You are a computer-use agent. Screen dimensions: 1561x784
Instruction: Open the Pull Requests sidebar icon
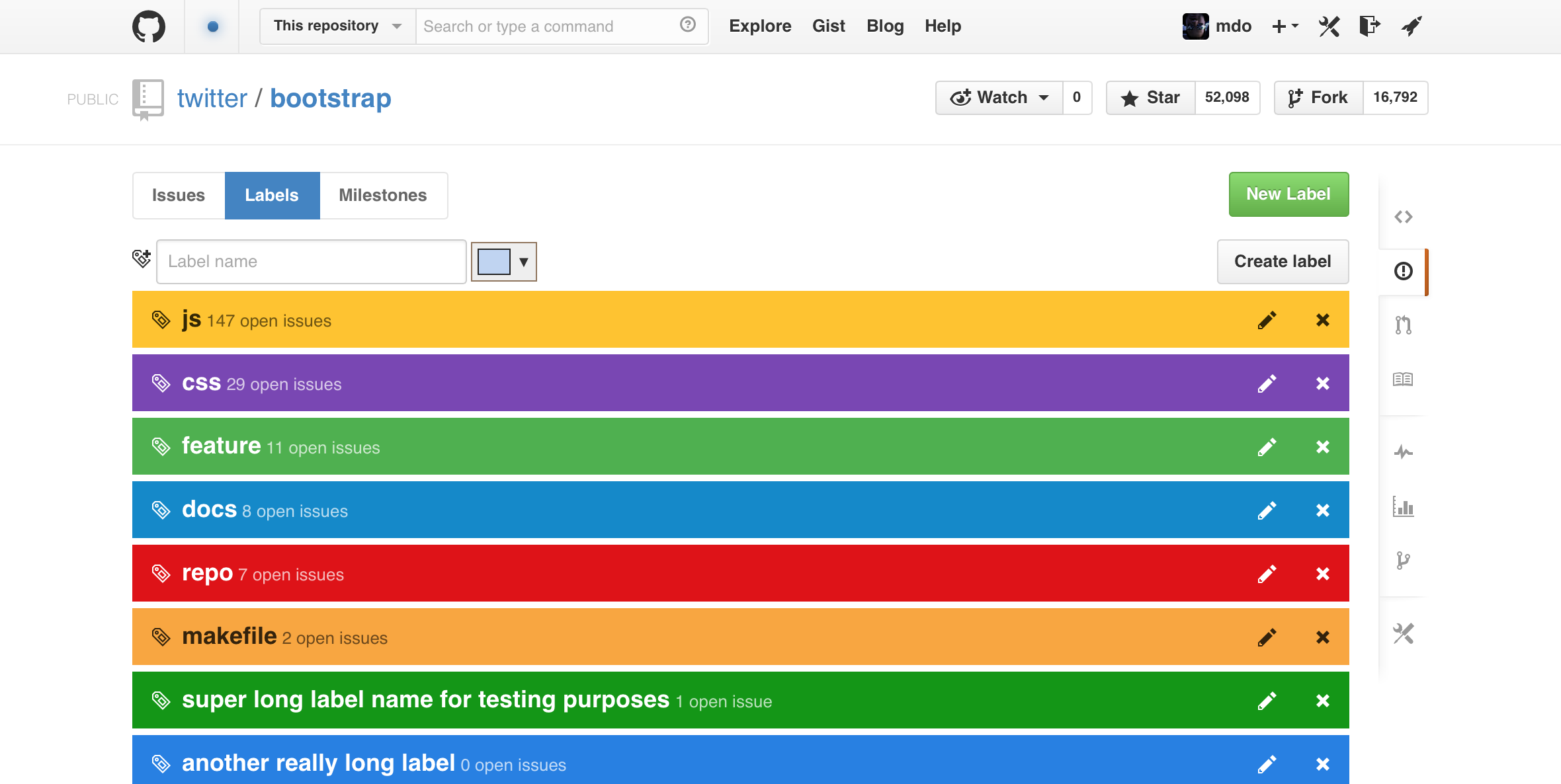1403,325
